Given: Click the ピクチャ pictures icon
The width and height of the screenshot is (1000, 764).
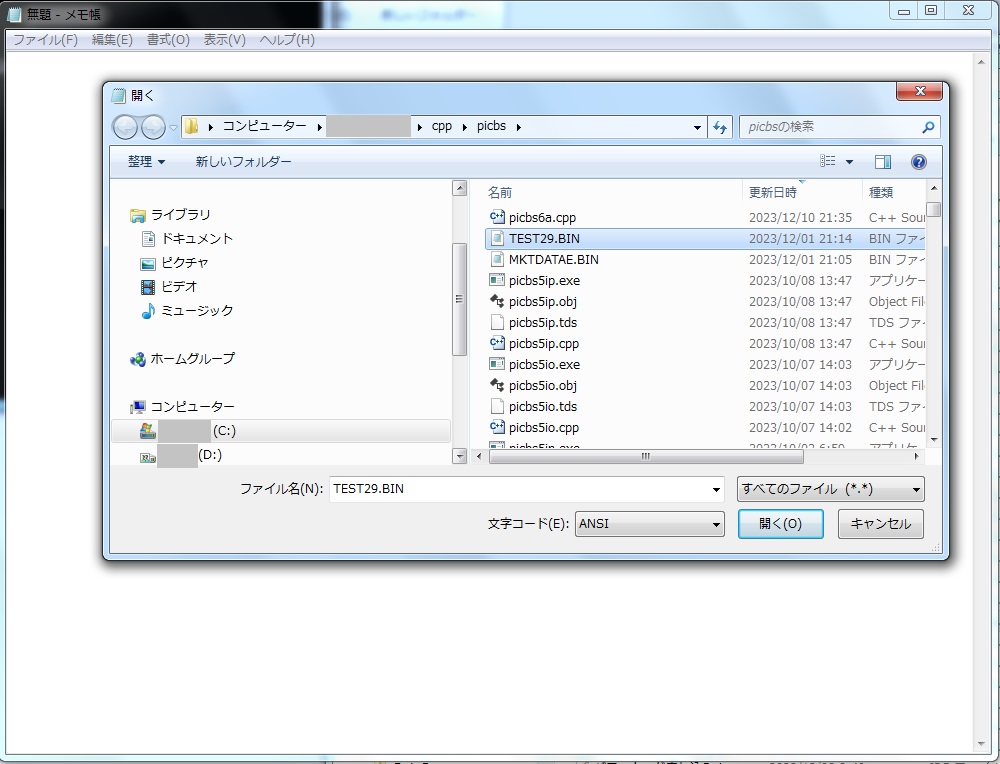Looking at the screenshot, I should (x=148, y=263).
